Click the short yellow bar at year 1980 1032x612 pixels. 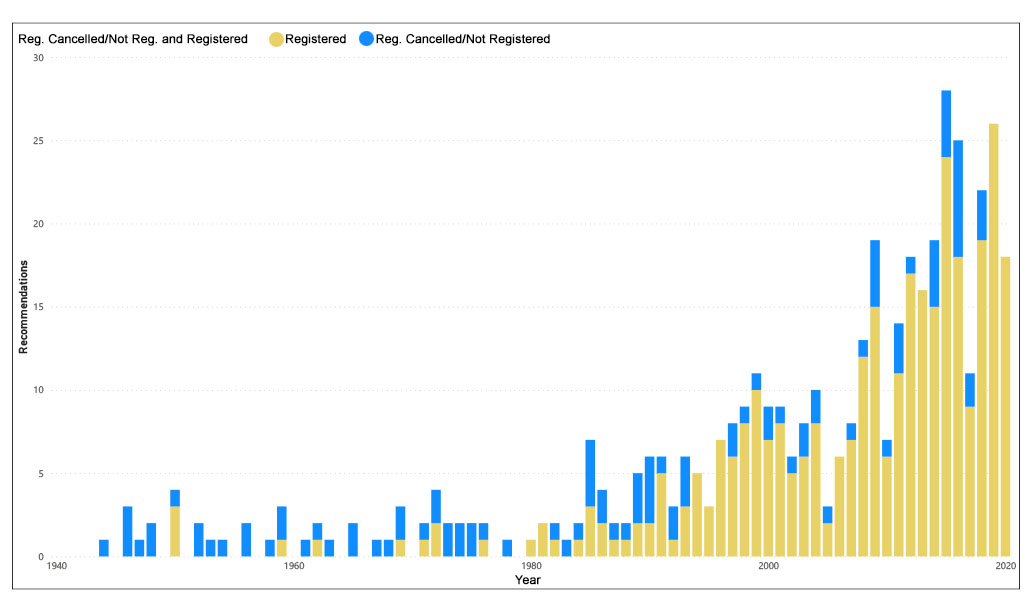531,548
